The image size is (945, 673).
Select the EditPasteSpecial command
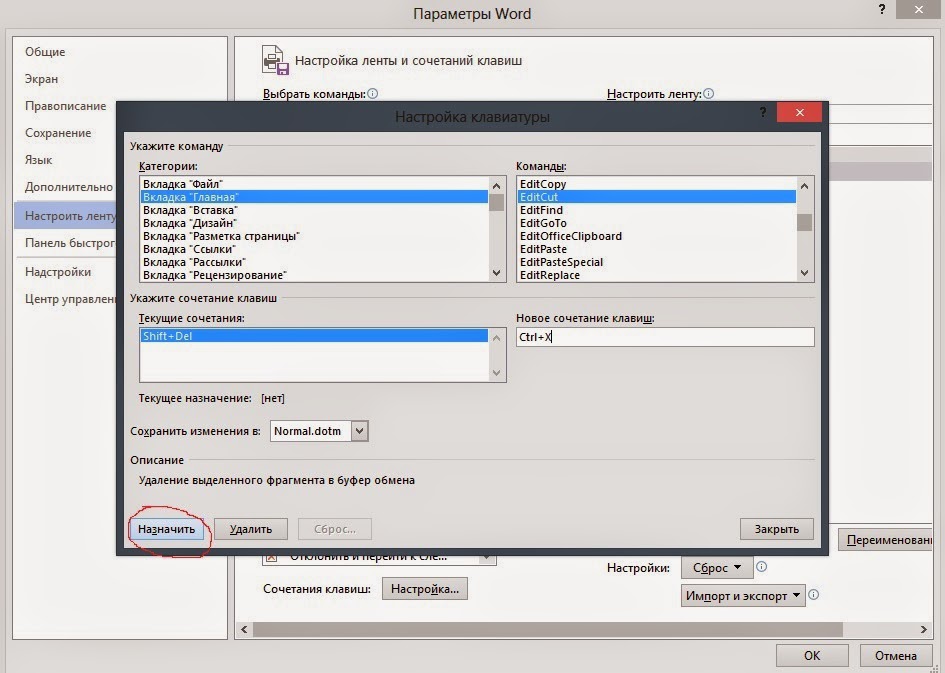click(x=656, y=262)
